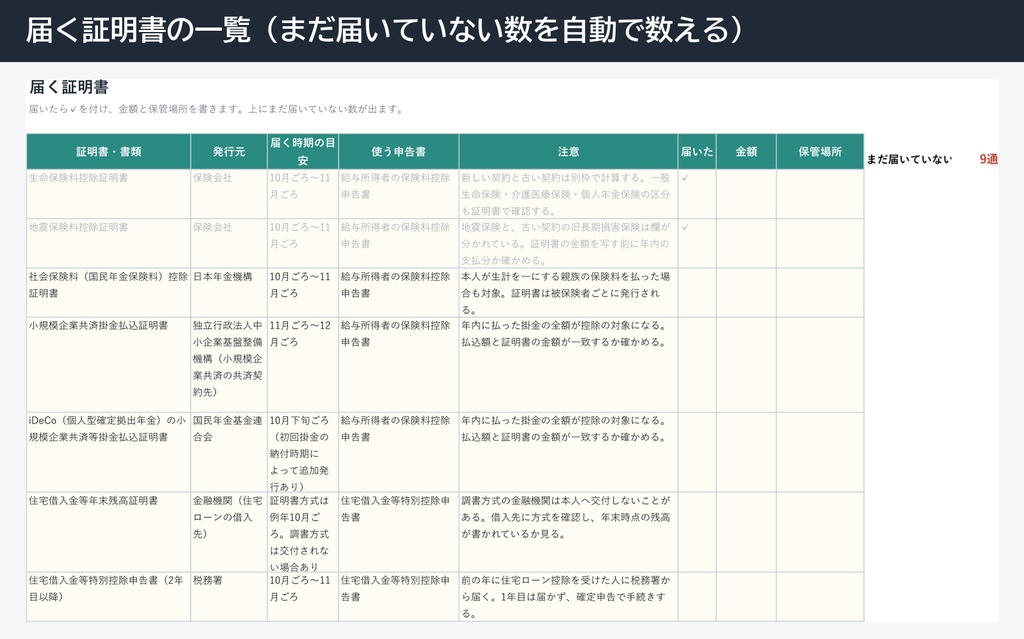The width and height of the screenshot is (1024, 639).
Task: Select the 使う申告書 column header
Action: (x=398, y=152)
